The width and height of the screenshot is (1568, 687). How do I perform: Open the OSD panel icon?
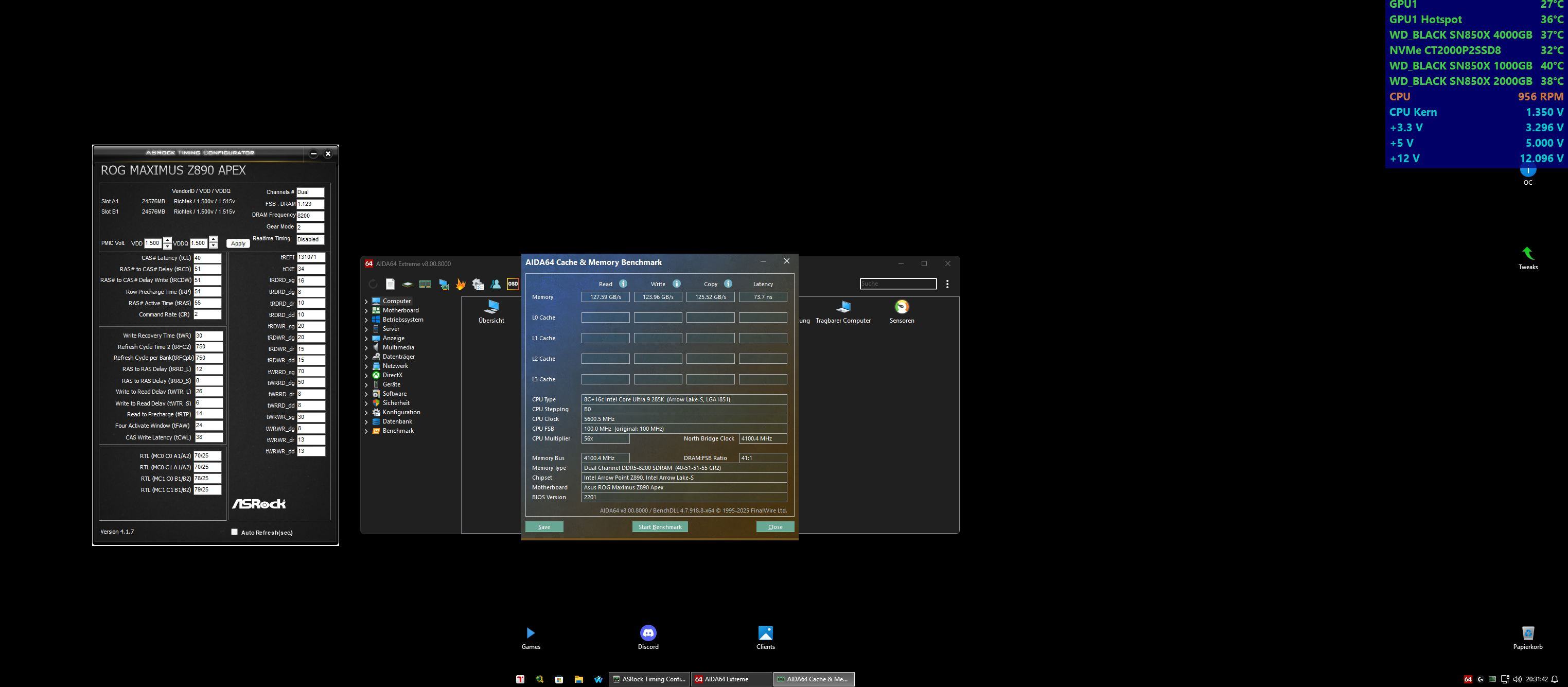(513, 284)
